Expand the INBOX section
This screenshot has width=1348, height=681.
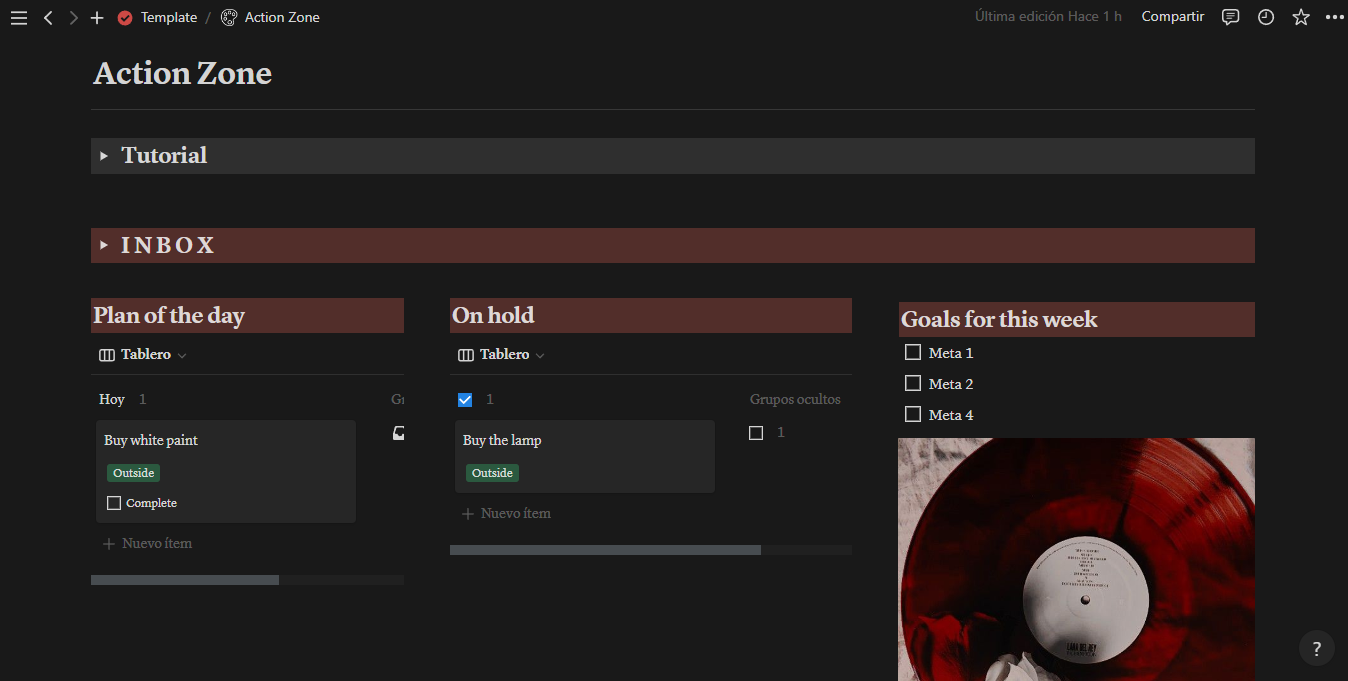pyautogui.click(x=104, y=245)
